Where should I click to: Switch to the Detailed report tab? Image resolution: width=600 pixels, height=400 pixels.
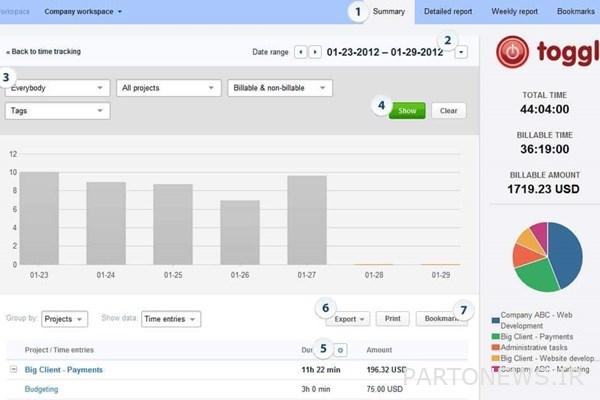click(450, 12)
